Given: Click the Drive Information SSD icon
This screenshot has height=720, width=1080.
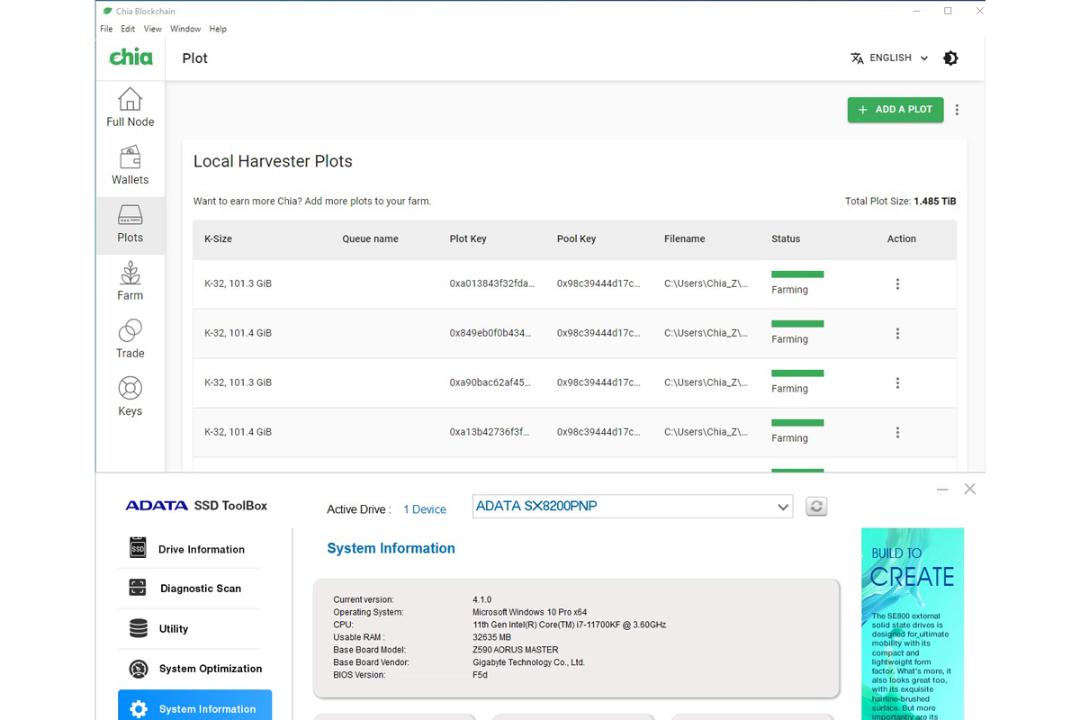Looking at the screenshot, I should pos(138,548).
